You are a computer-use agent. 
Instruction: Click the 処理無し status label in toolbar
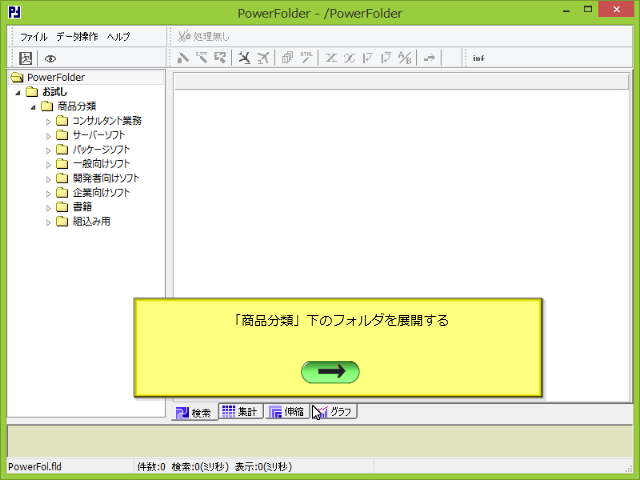[211, 37]
